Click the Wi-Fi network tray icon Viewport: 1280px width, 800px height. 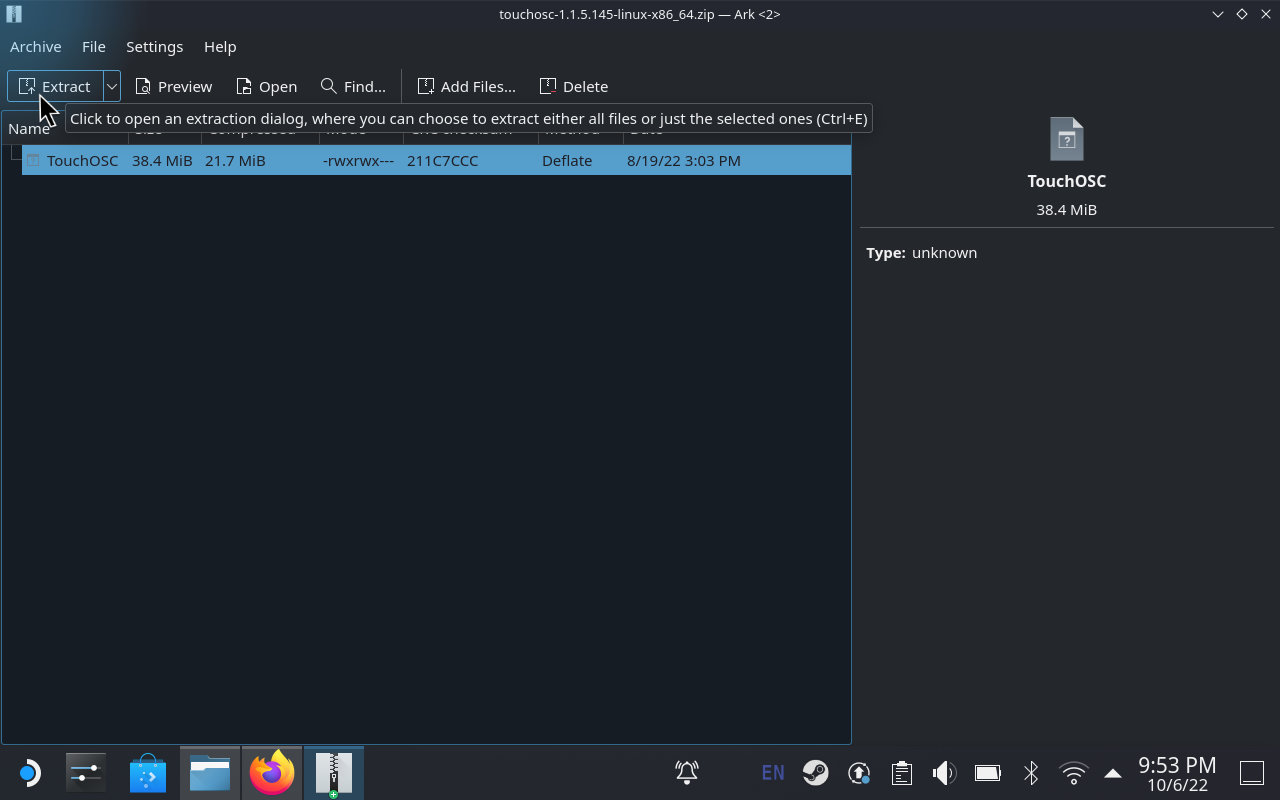1074,773
